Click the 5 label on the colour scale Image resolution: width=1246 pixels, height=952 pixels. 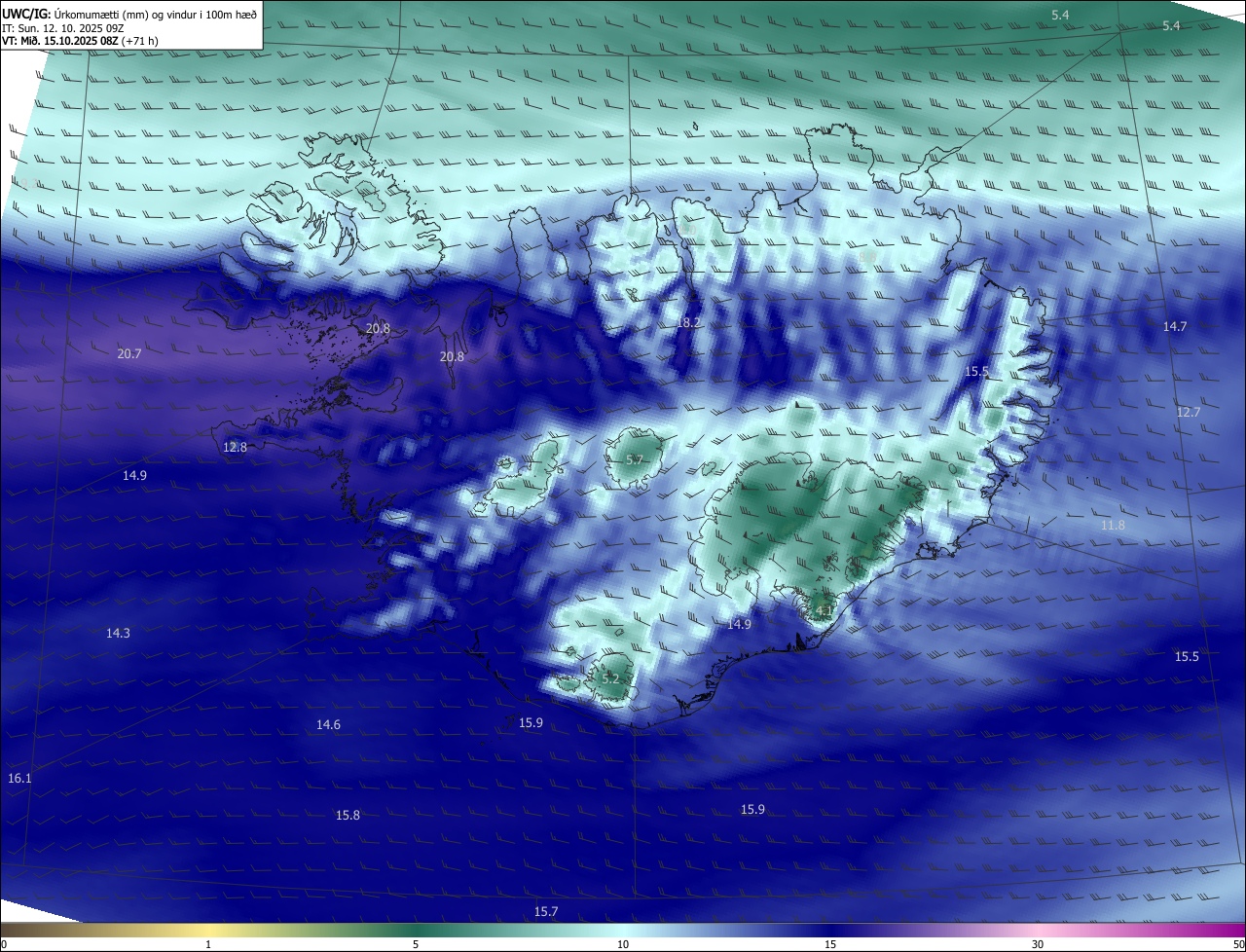[x=416, y=944]
